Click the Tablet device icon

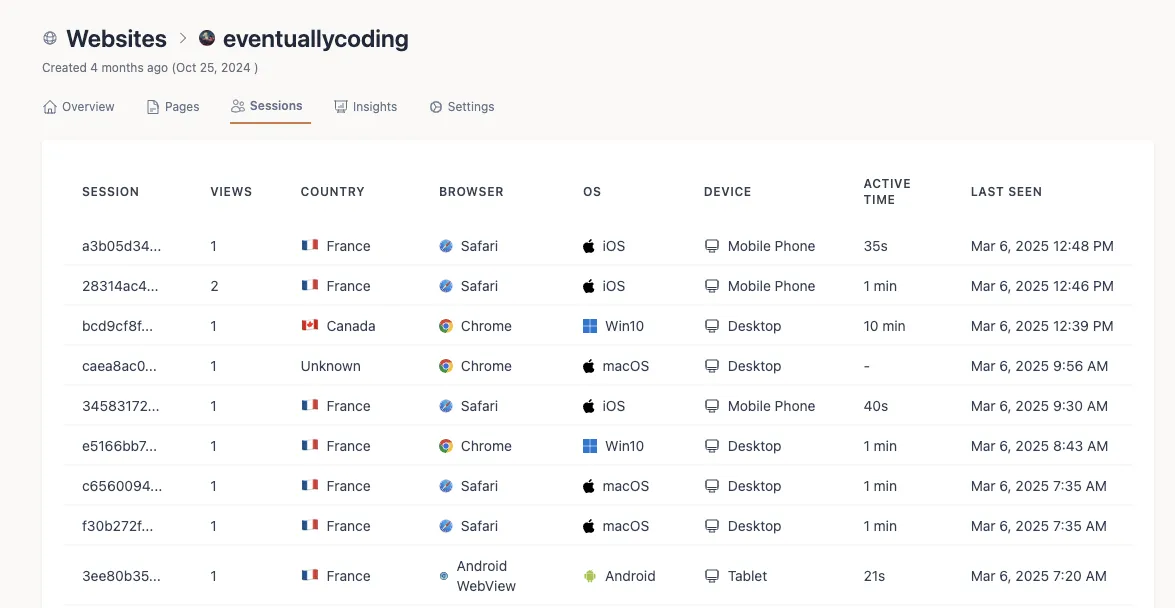point(712,576)
